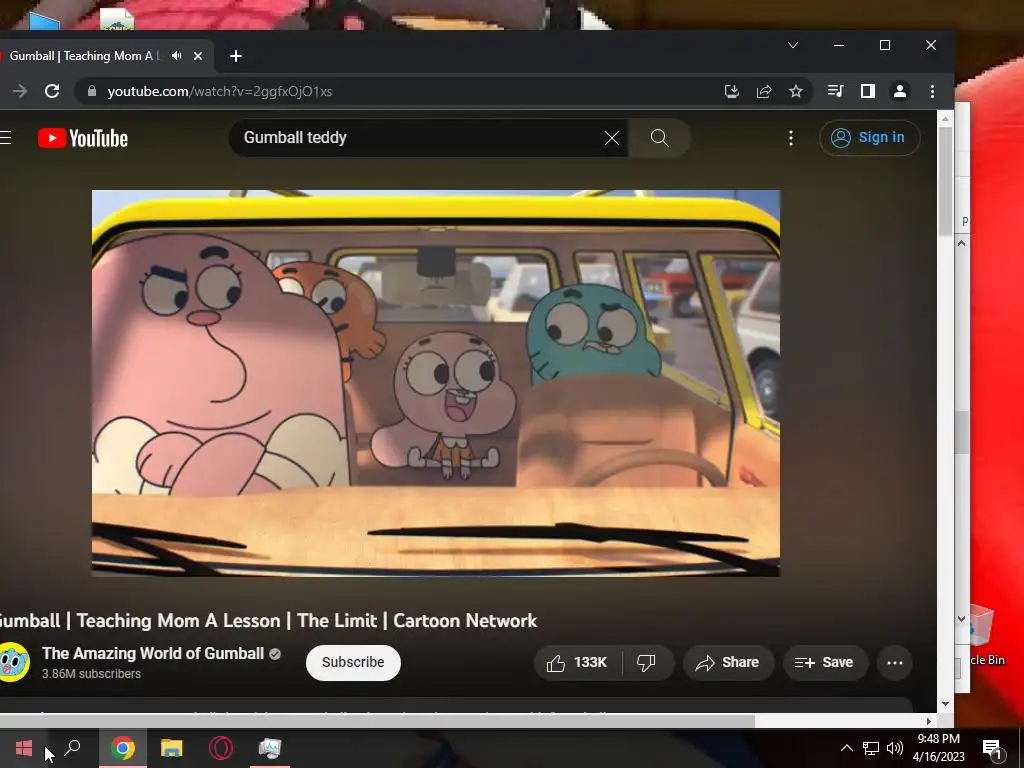1024x768 pixels.
Task: Click the horizontal scrollbar right arrow
Action: click(x=929, y=721)
